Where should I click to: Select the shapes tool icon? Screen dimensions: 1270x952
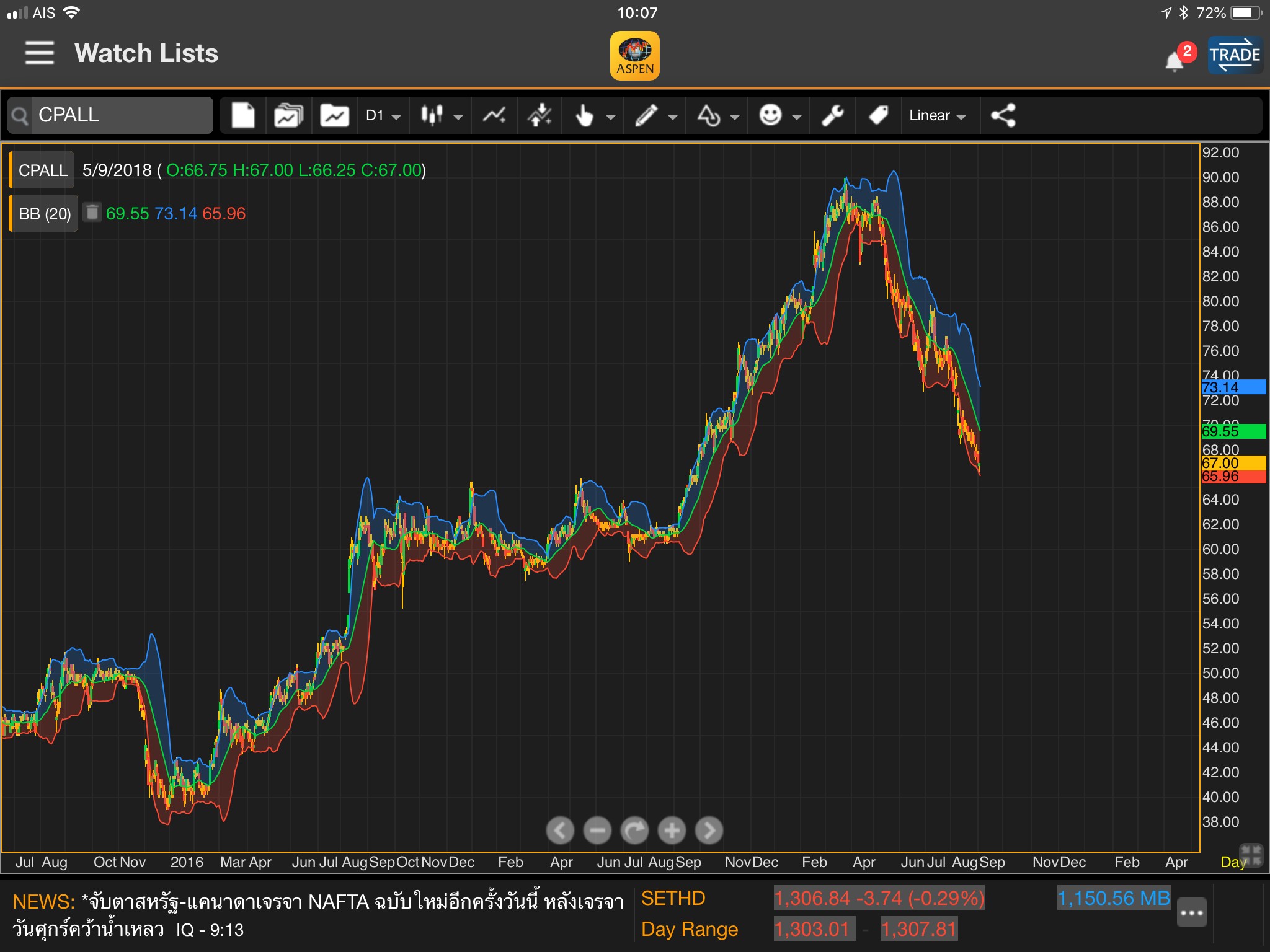click(x=709, y=115)
